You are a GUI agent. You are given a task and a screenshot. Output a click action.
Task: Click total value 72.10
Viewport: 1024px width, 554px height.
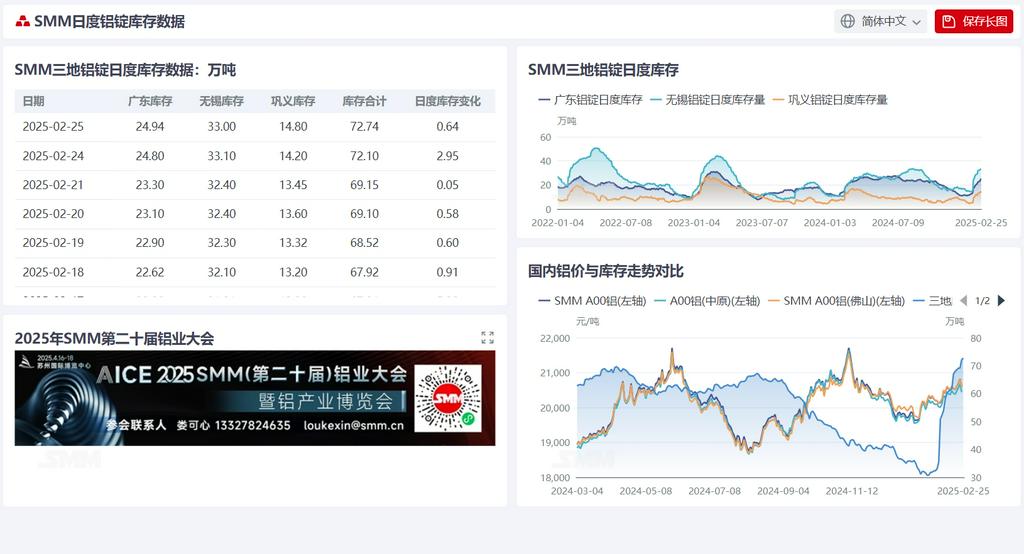(x=364, y=156)
